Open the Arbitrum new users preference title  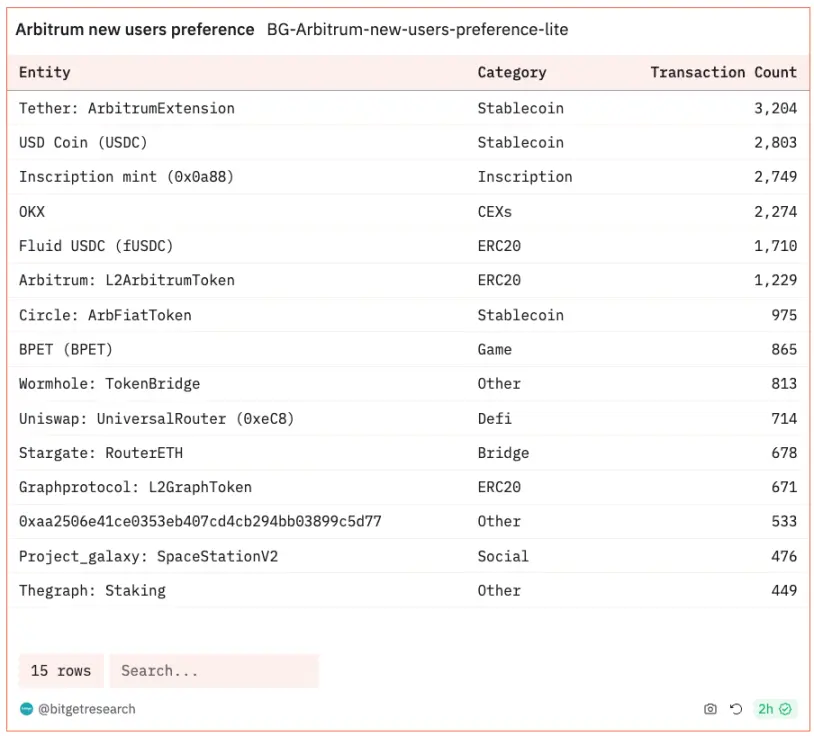click(135, 30)
